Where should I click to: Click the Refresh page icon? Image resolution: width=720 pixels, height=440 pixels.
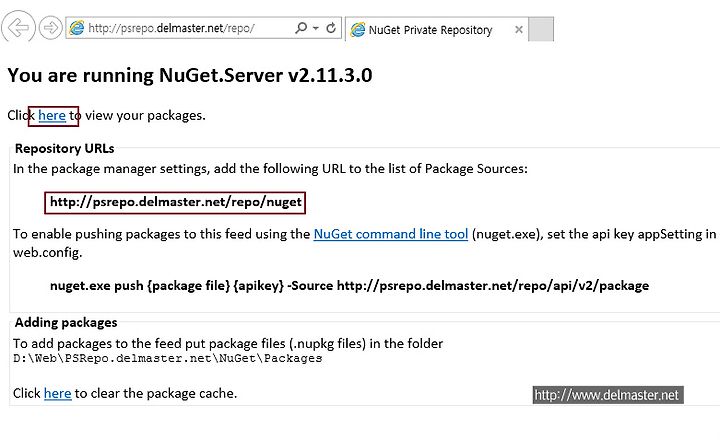[x=331, y=28]
